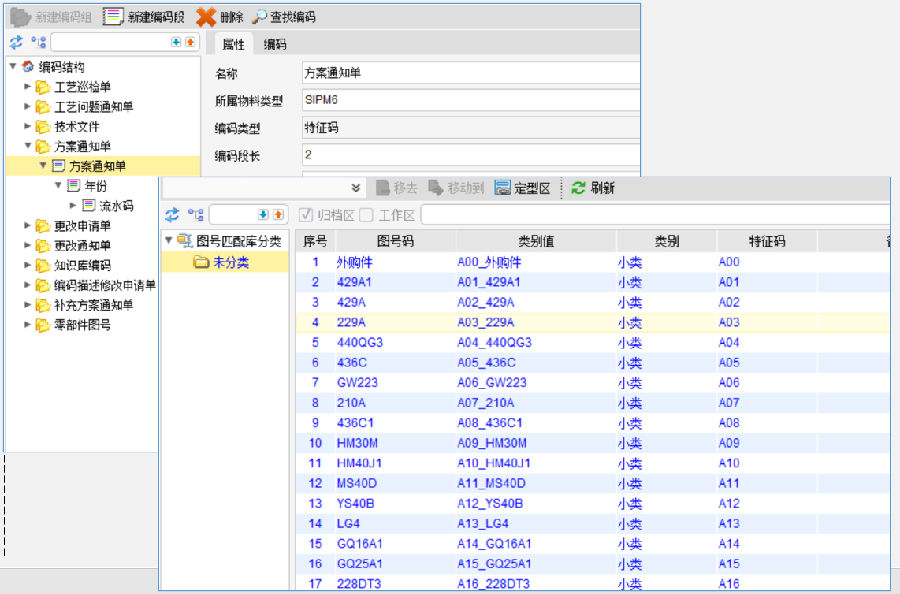Open the double-chevron dropdown in lower toolbar

tap(356, 188)
